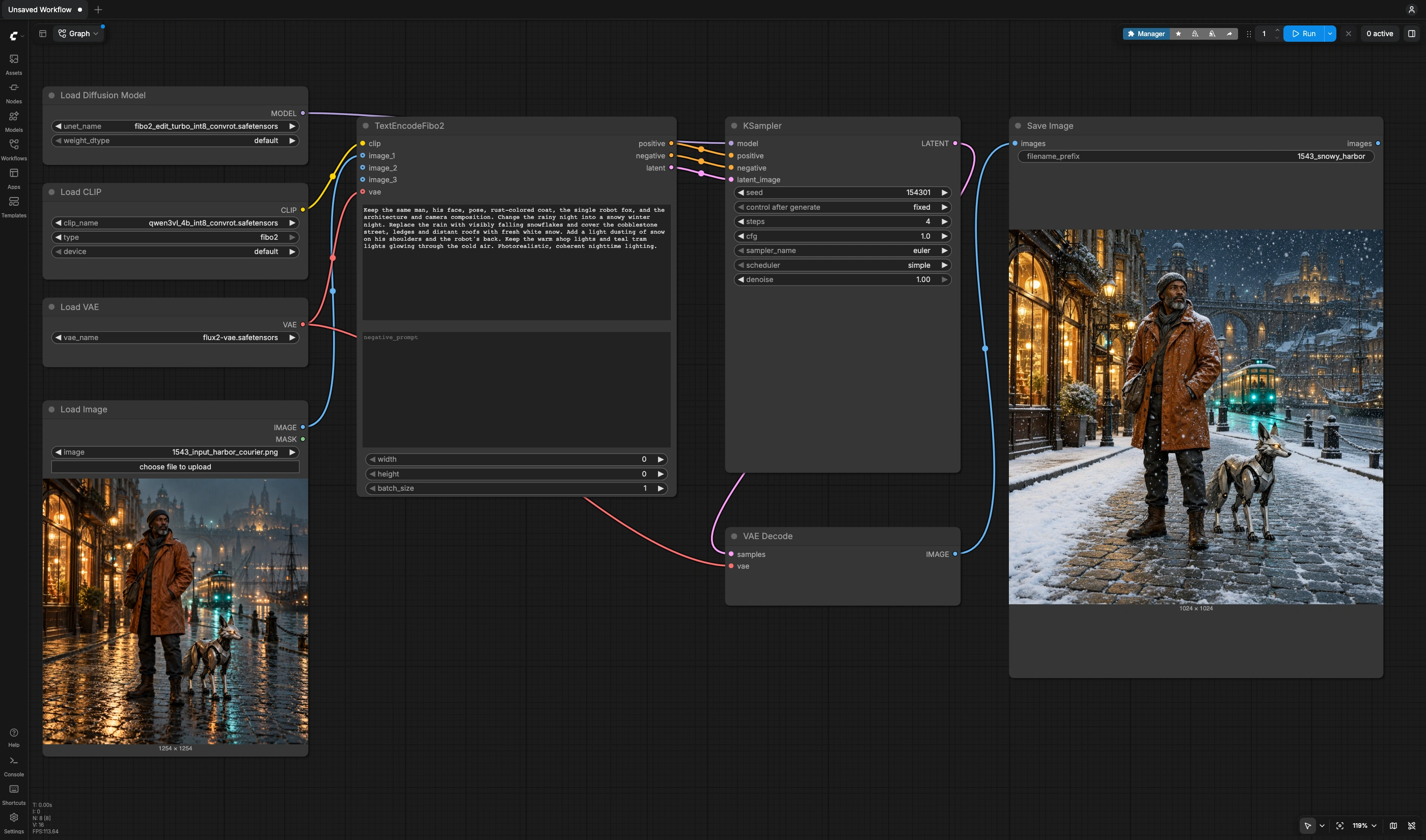The image size is (1426, 840).
Task: Click choose file to upload
Action: [x=175, y=467]
